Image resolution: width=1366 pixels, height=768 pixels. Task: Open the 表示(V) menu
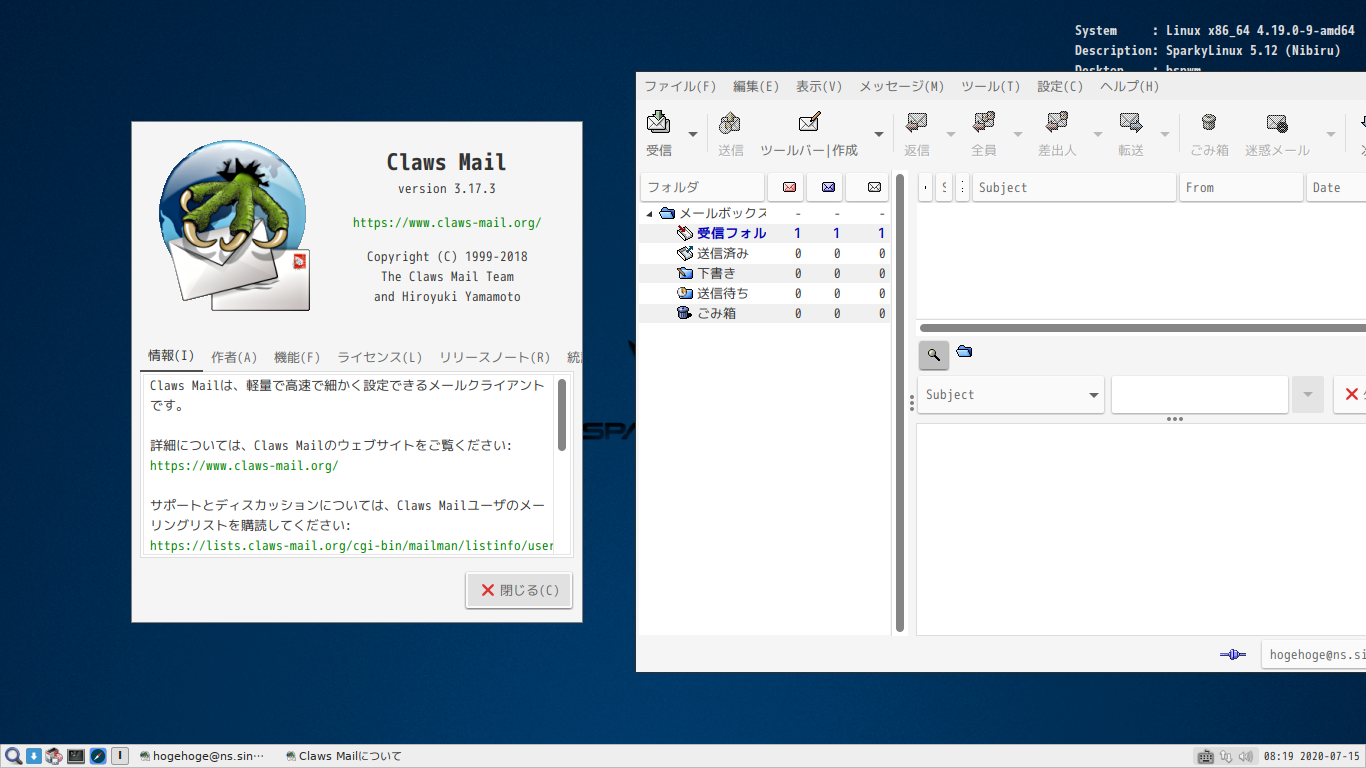[819, 86]
